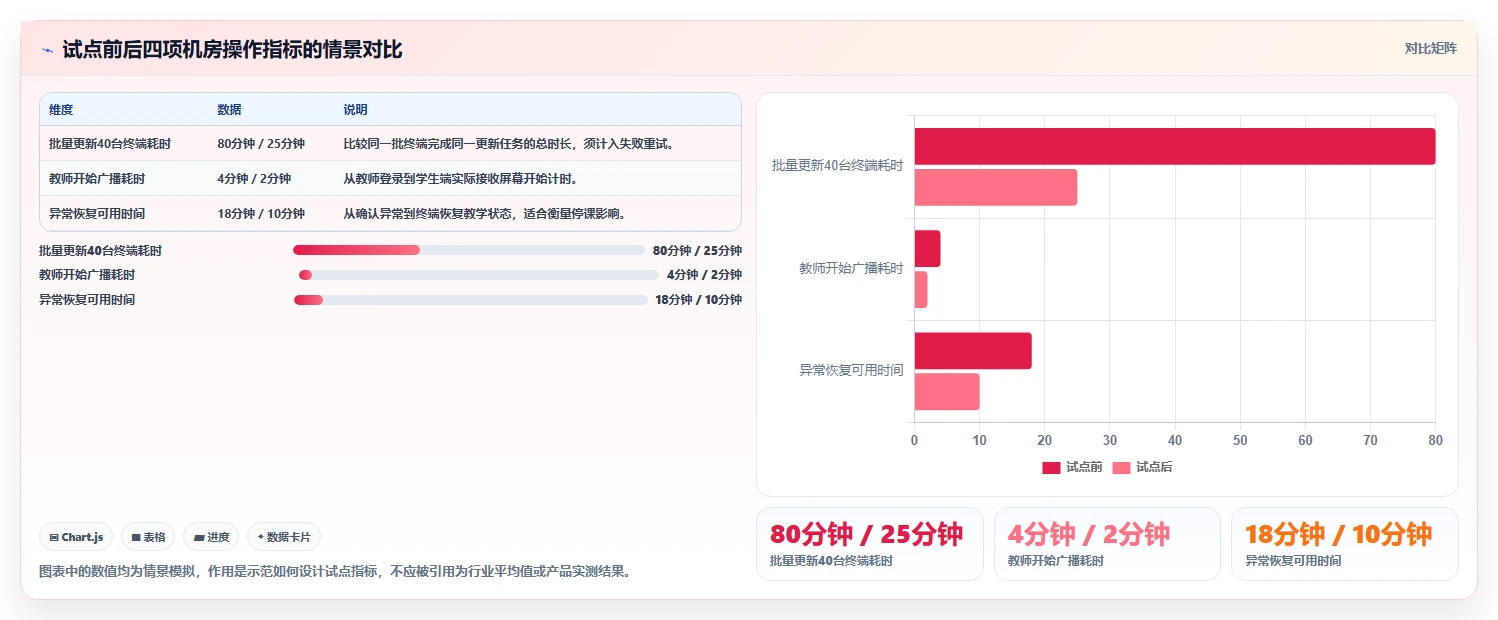Click table data cell 80分钟 / 25分钟
This screenshot has height=620, width=1498.
tap(261, 144)
